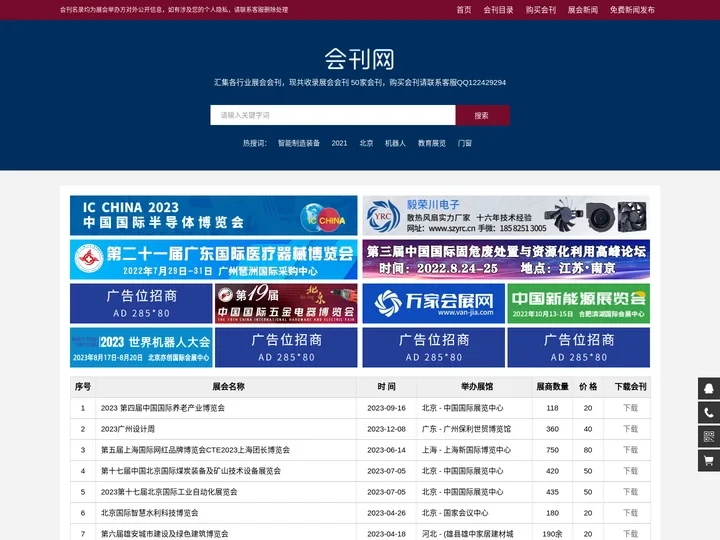Click the 会刊网 site title logo
Screen dimensions: 720x540
360,59
